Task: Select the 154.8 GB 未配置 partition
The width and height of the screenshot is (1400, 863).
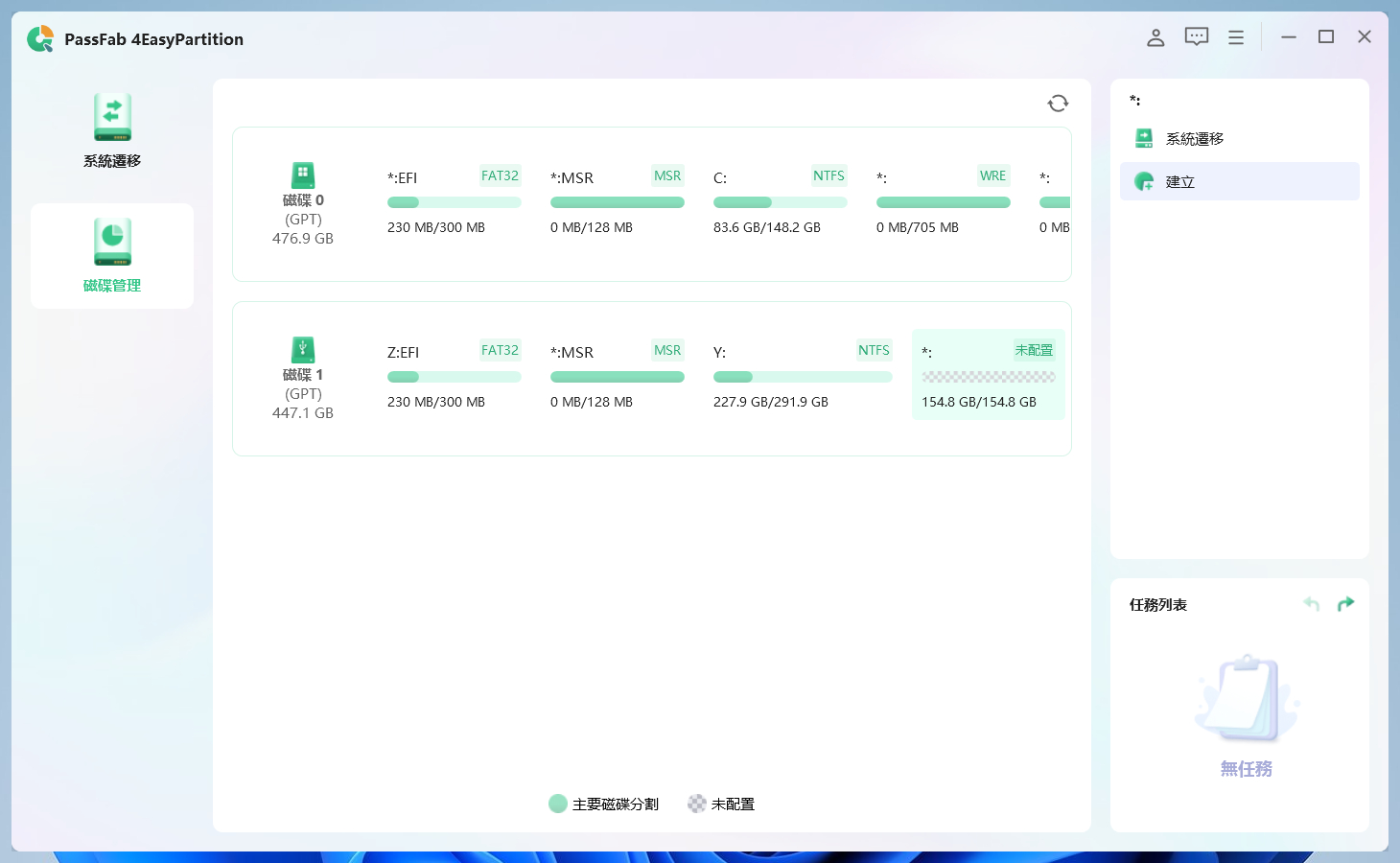Action: pyautogui.click(x=988, y=376)
